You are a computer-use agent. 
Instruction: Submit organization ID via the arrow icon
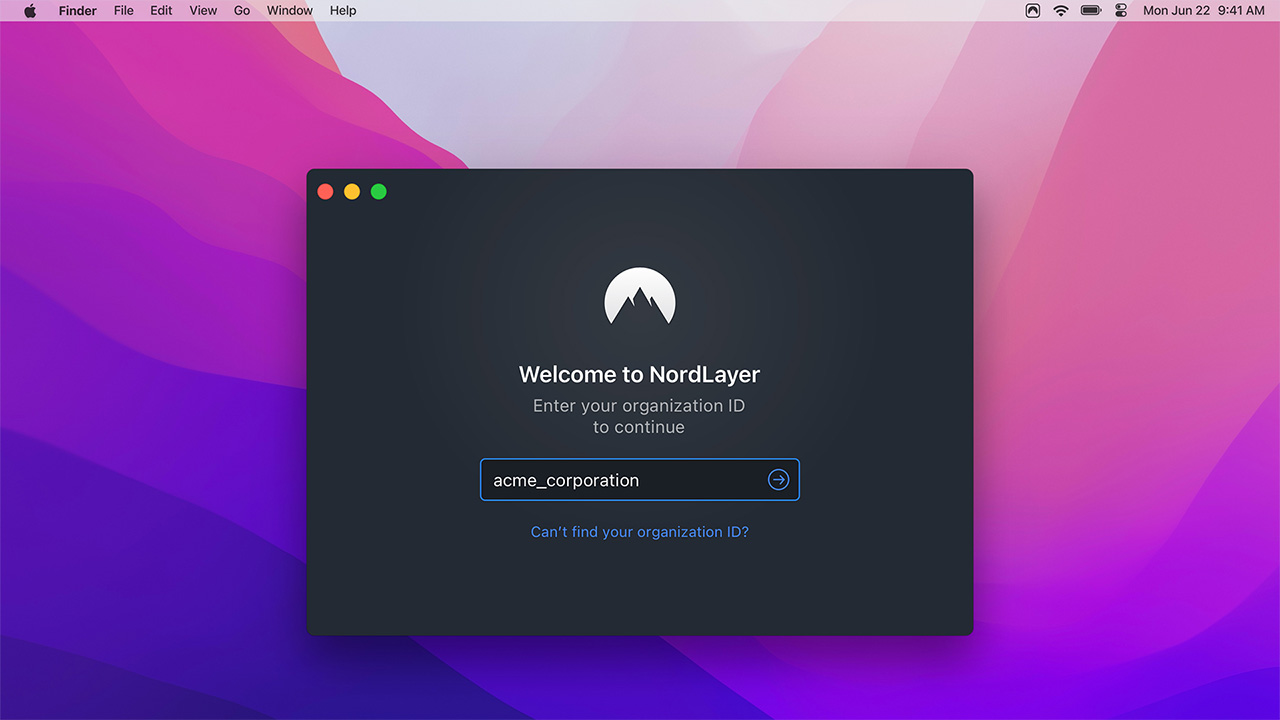point(778,480)
